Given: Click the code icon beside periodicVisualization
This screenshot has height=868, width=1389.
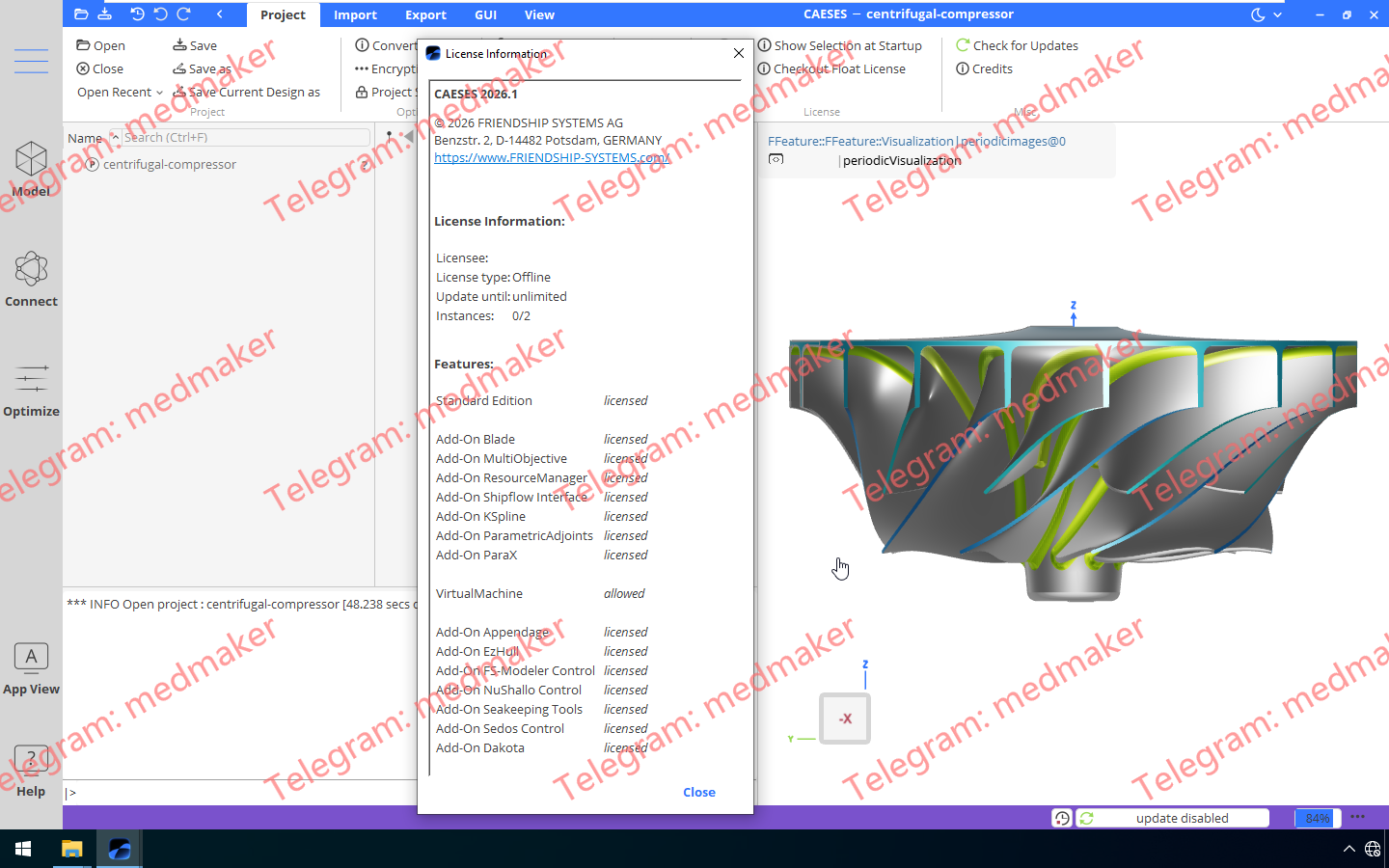Looking at the screenshot, I should pyautogui.click(x=776, y=160).
